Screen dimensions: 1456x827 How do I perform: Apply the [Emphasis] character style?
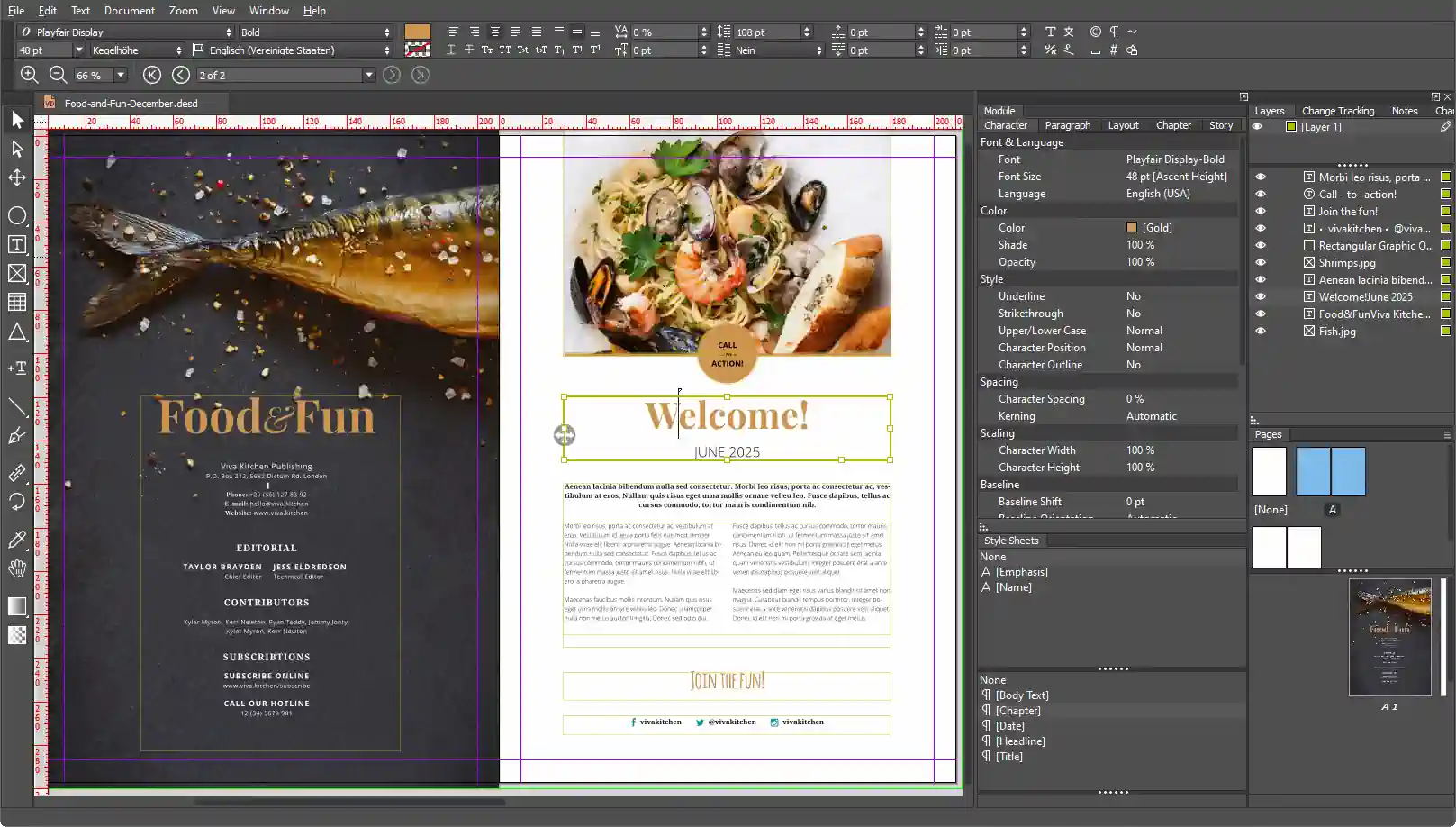[x=1021, y=571]
